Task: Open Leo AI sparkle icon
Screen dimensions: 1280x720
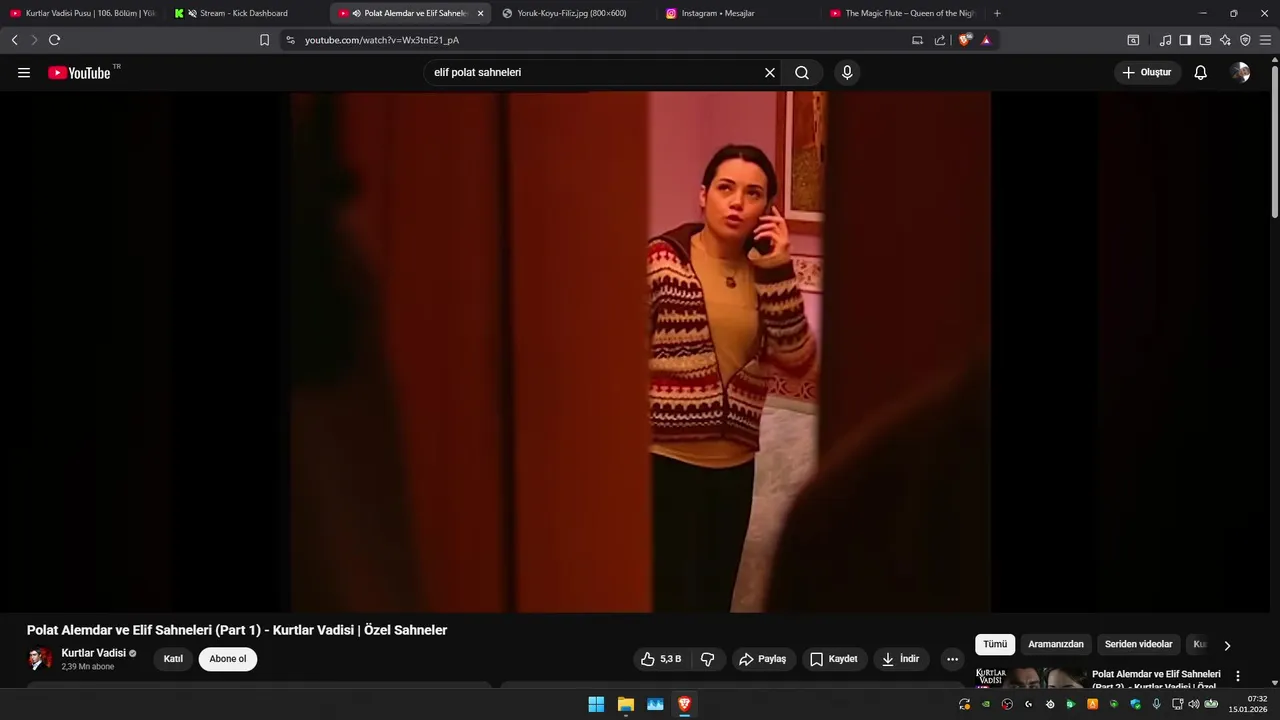Action: [1225, 40]
